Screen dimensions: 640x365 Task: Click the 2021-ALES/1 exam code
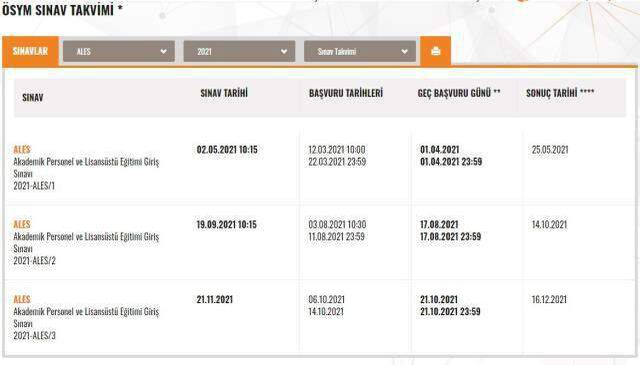[34, 186]
